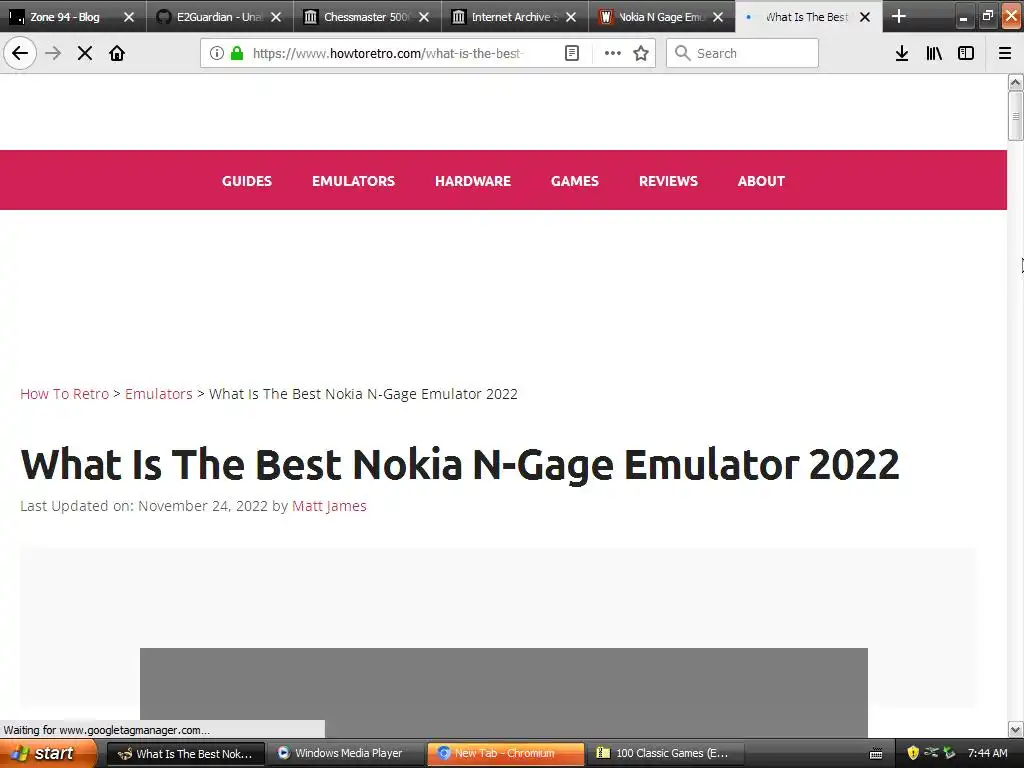
Task: Bookmark this page with the star
Action: click(x=641, y=53)
